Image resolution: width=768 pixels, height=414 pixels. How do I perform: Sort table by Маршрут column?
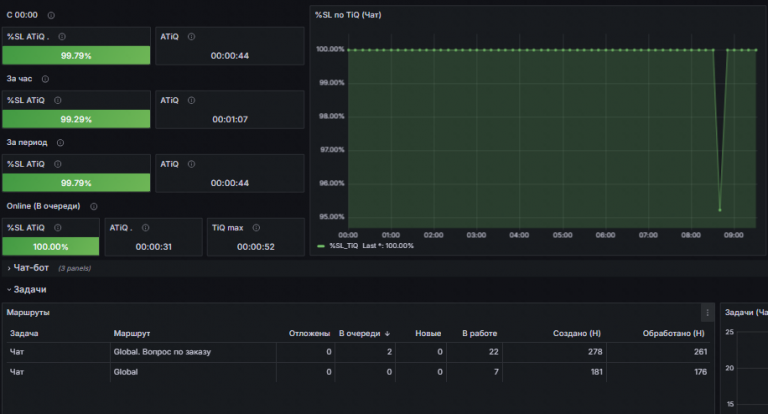(x=132, y=334)
